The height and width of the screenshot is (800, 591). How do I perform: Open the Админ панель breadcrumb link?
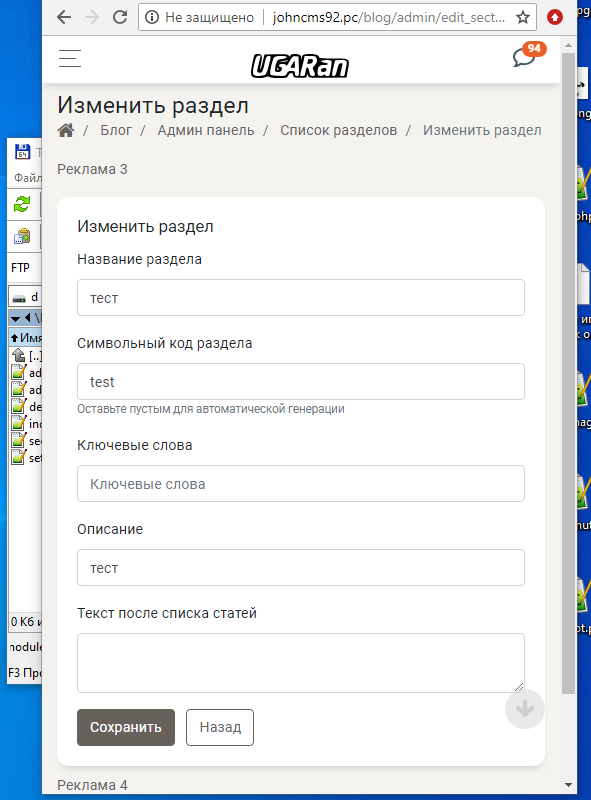pyautogui.click(x=206, y=131)
